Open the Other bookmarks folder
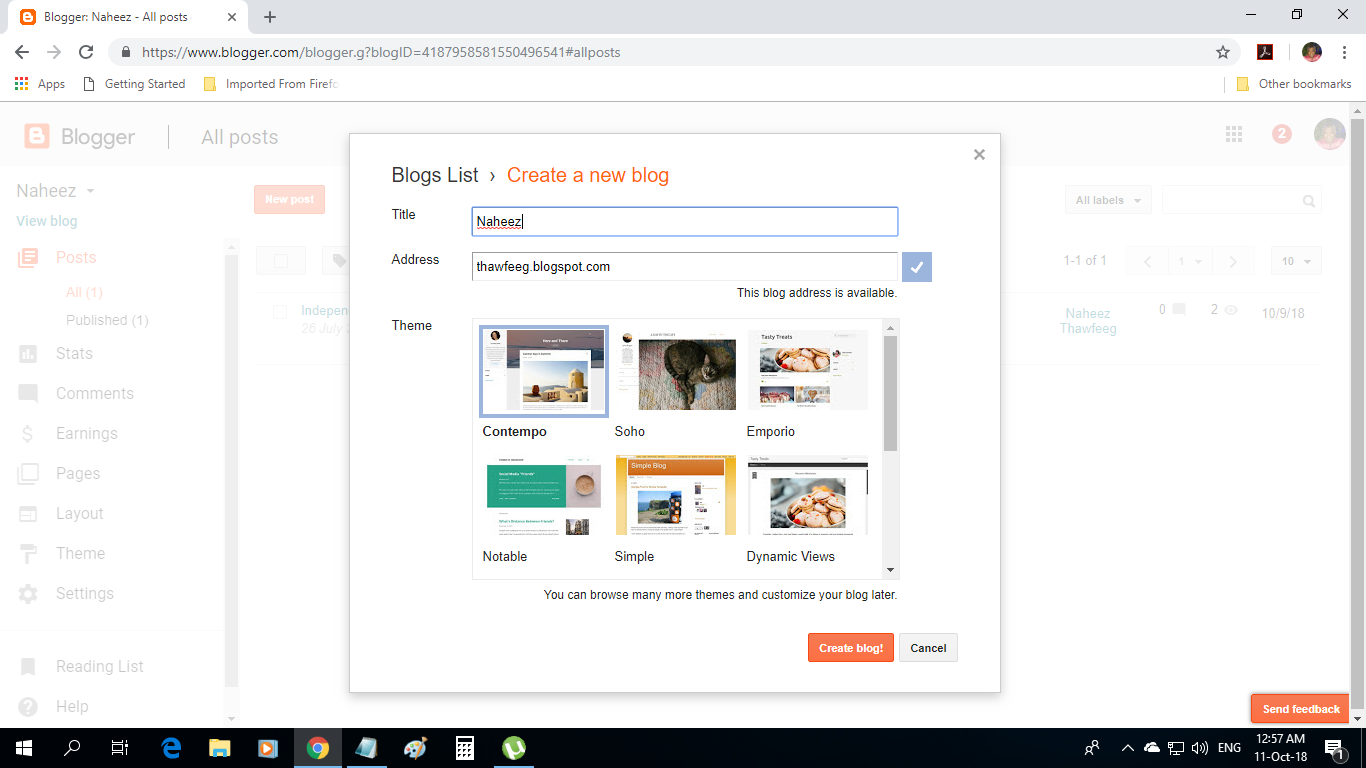Image resolution: width=1366 pixels, height=768 pixels. pyautogui.click(x=1293, y=84)
